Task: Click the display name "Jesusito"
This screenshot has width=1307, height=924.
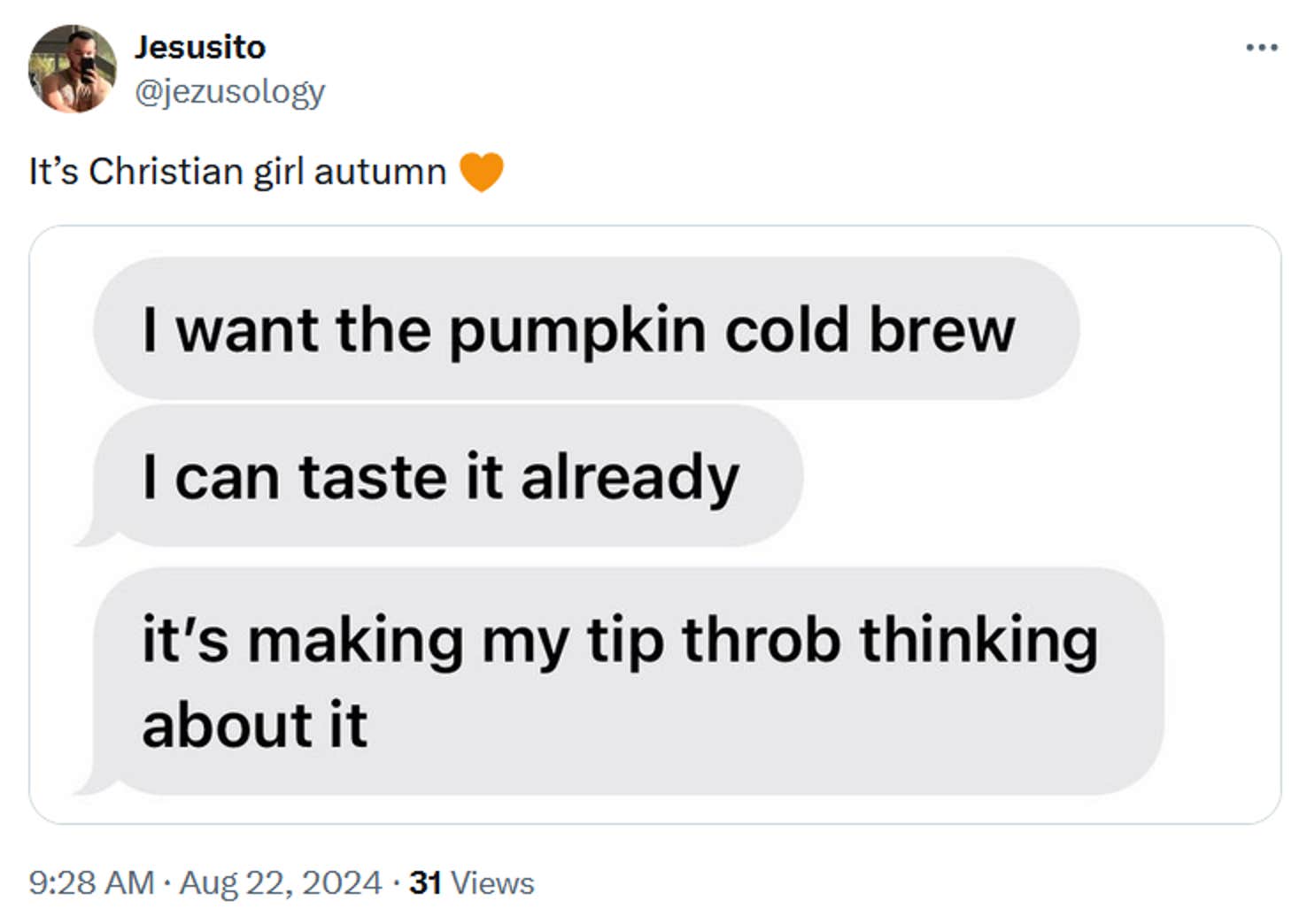Action: (x=201, y=46)
